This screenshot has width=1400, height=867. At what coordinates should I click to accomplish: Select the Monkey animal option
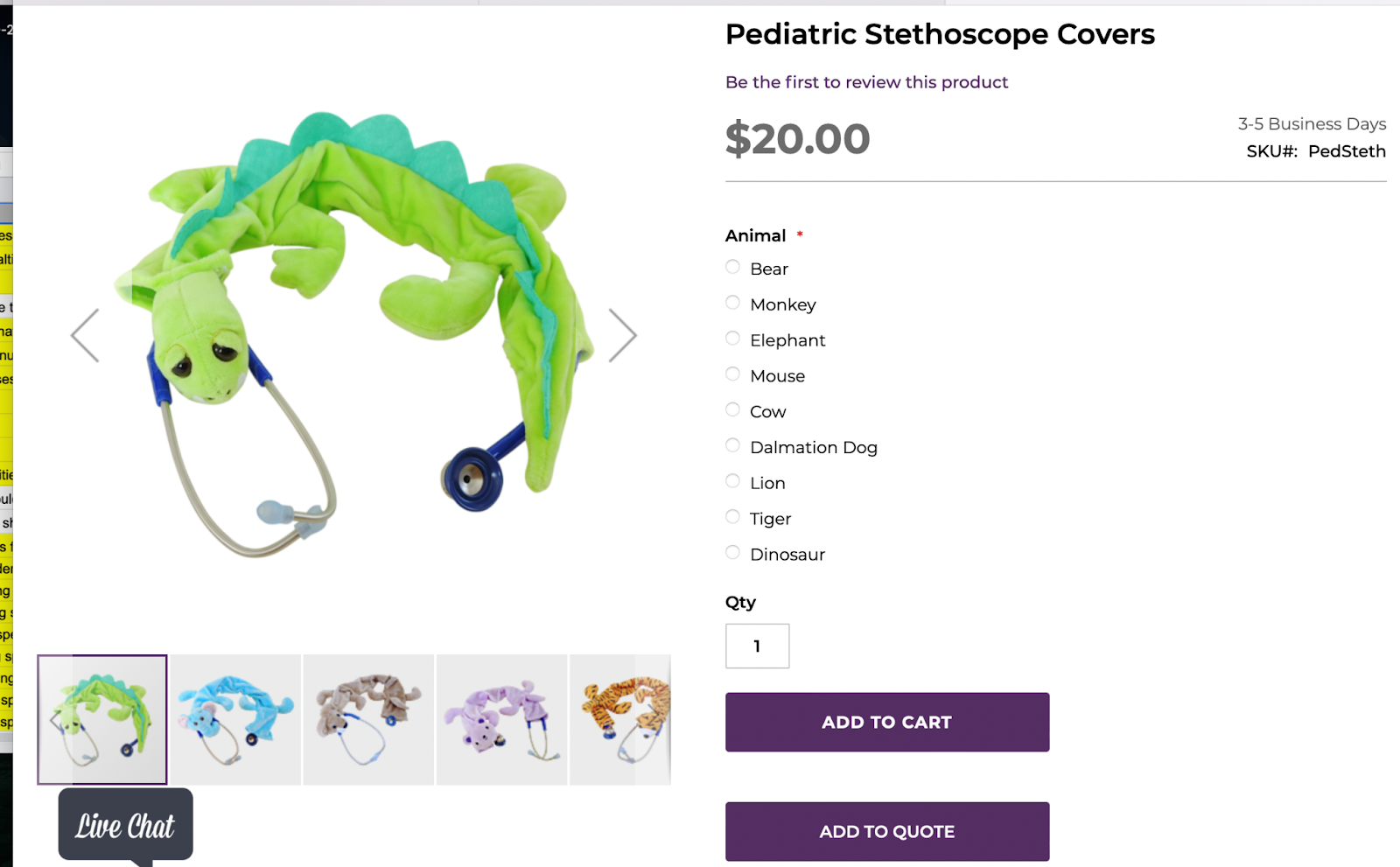731,302
